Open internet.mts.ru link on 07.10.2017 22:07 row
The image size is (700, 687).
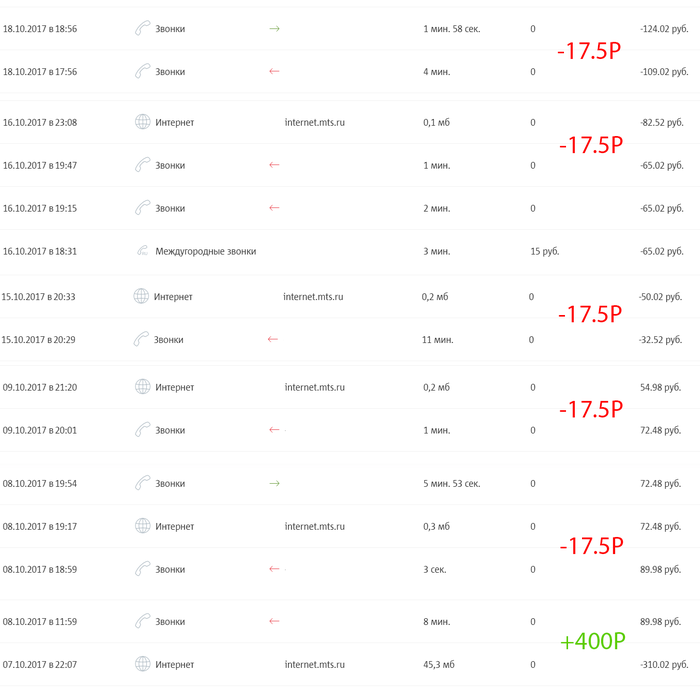pos(314,664)
